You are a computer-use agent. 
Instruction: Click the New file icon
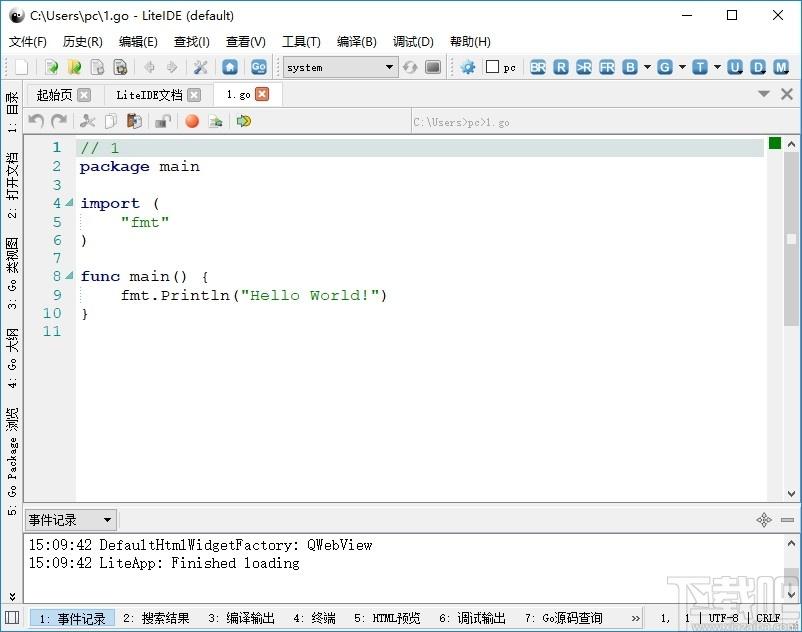22,67
